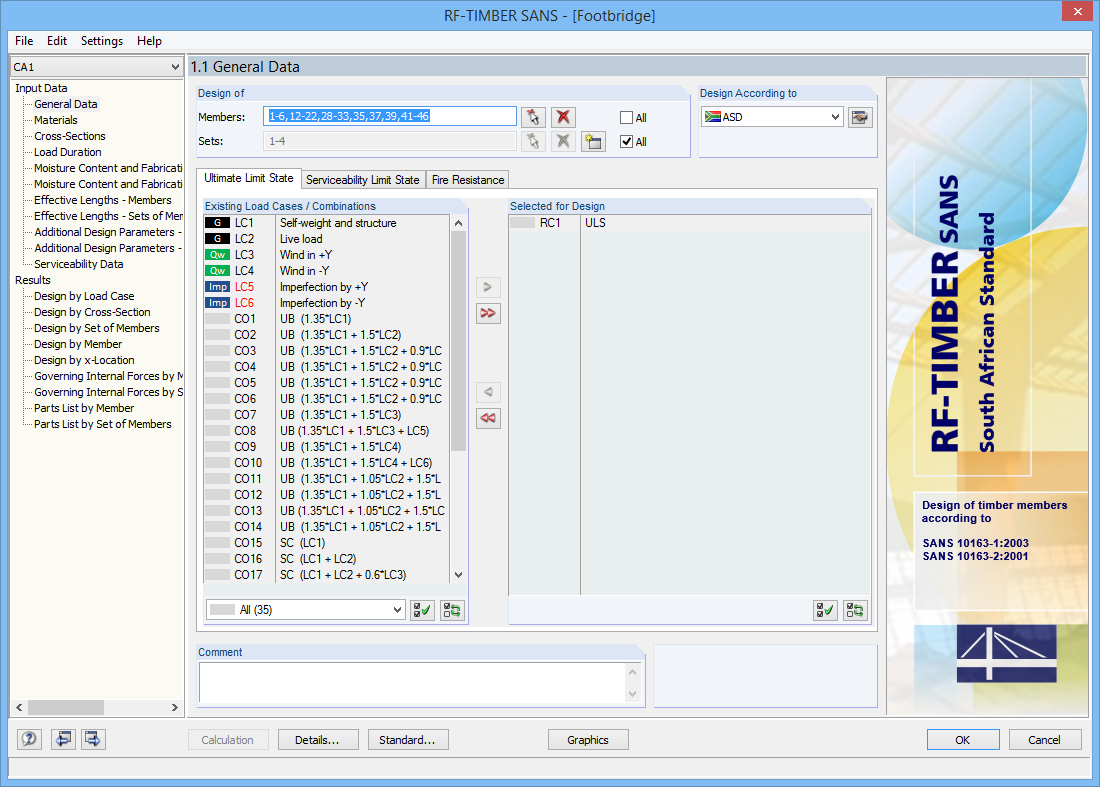The width and height of the screenshot is (1100, 787).
Task: Click the select-all checkmarks icon below load cases list
Action: pyautogui.click(x=421, y=609)
